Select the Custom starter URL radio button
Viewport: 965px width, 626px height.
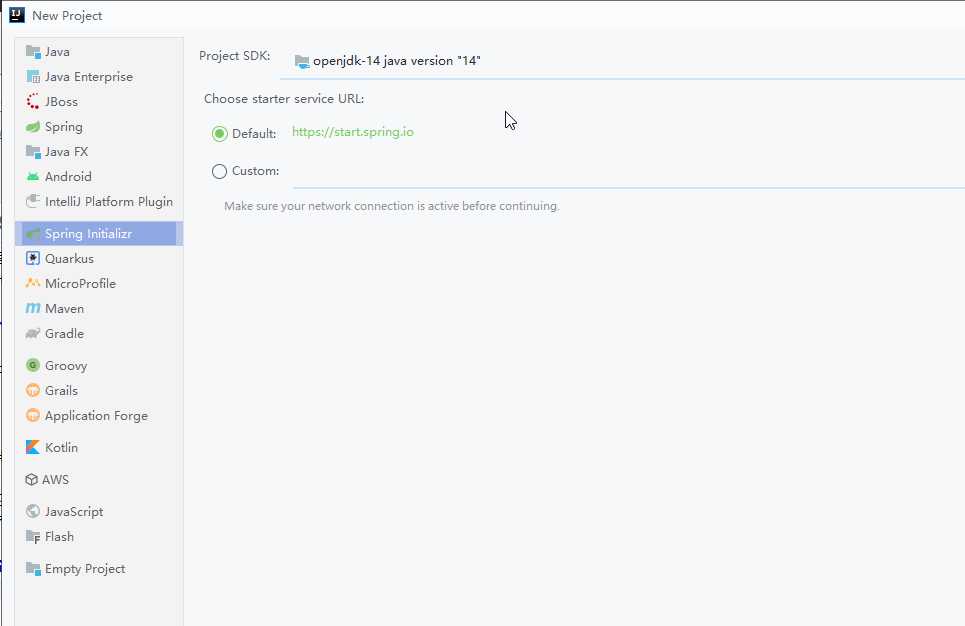point(220,171)
